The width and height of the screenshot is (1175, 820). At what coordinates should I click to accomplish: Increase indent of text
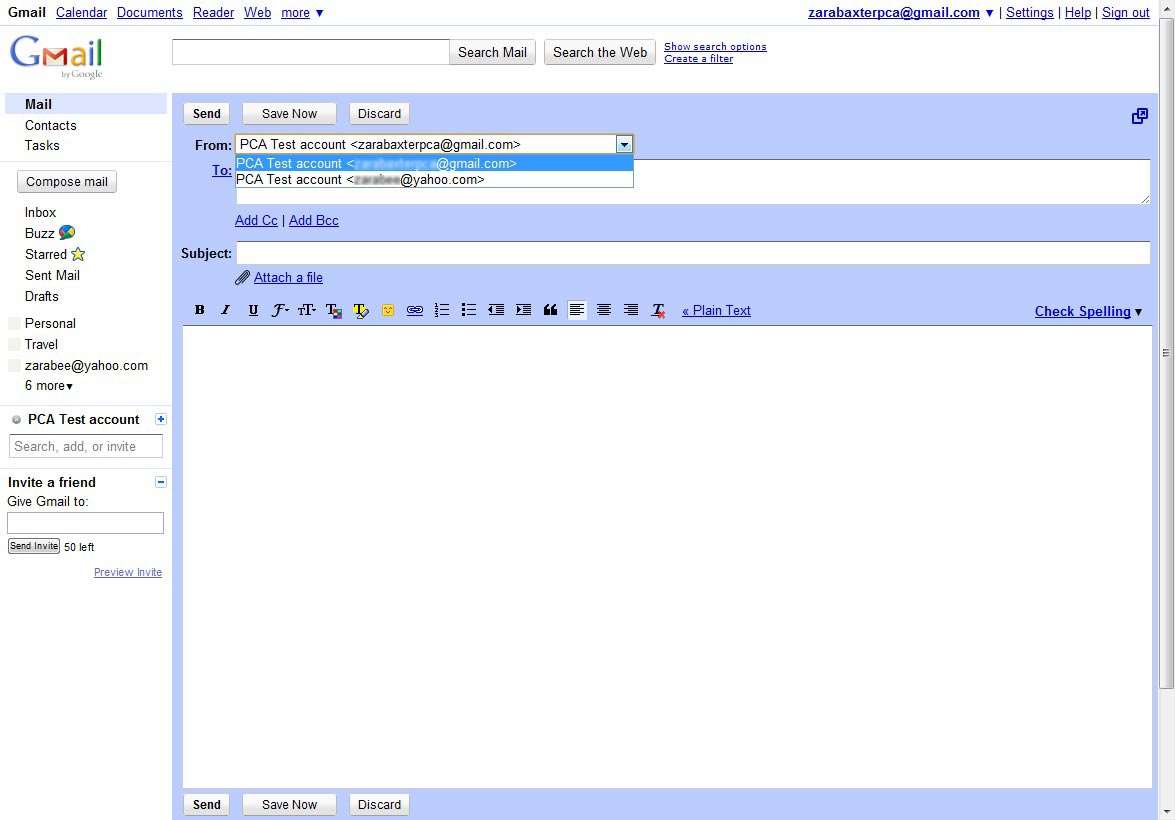pos(523,310)
